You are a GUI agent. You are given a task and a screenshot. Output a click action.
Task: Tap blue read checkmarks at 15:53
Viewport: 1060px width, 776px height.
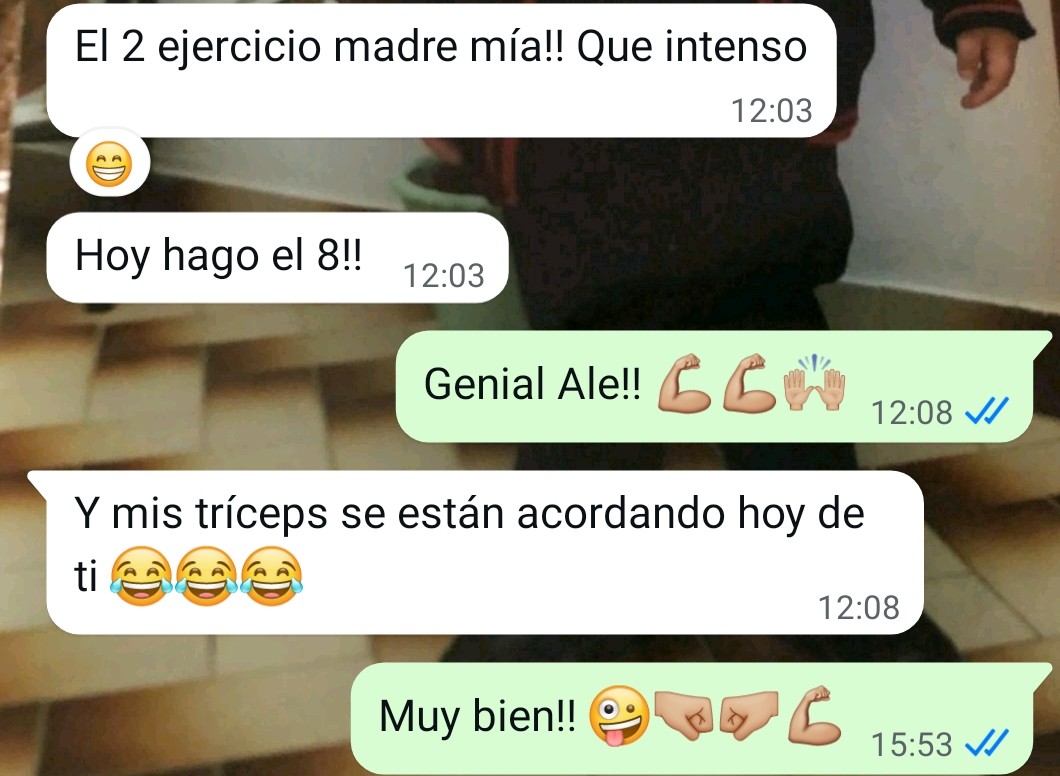987,743
